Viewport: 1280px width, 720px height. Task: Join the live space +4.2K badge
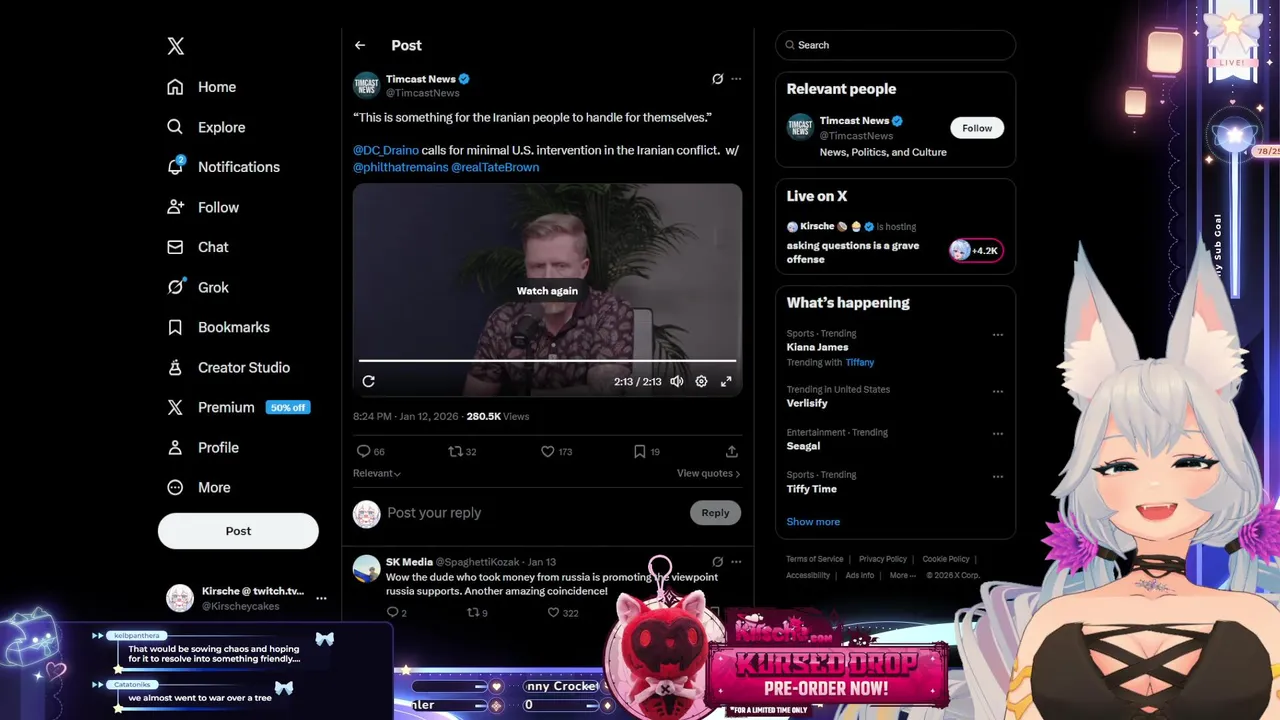click(975, 250)
